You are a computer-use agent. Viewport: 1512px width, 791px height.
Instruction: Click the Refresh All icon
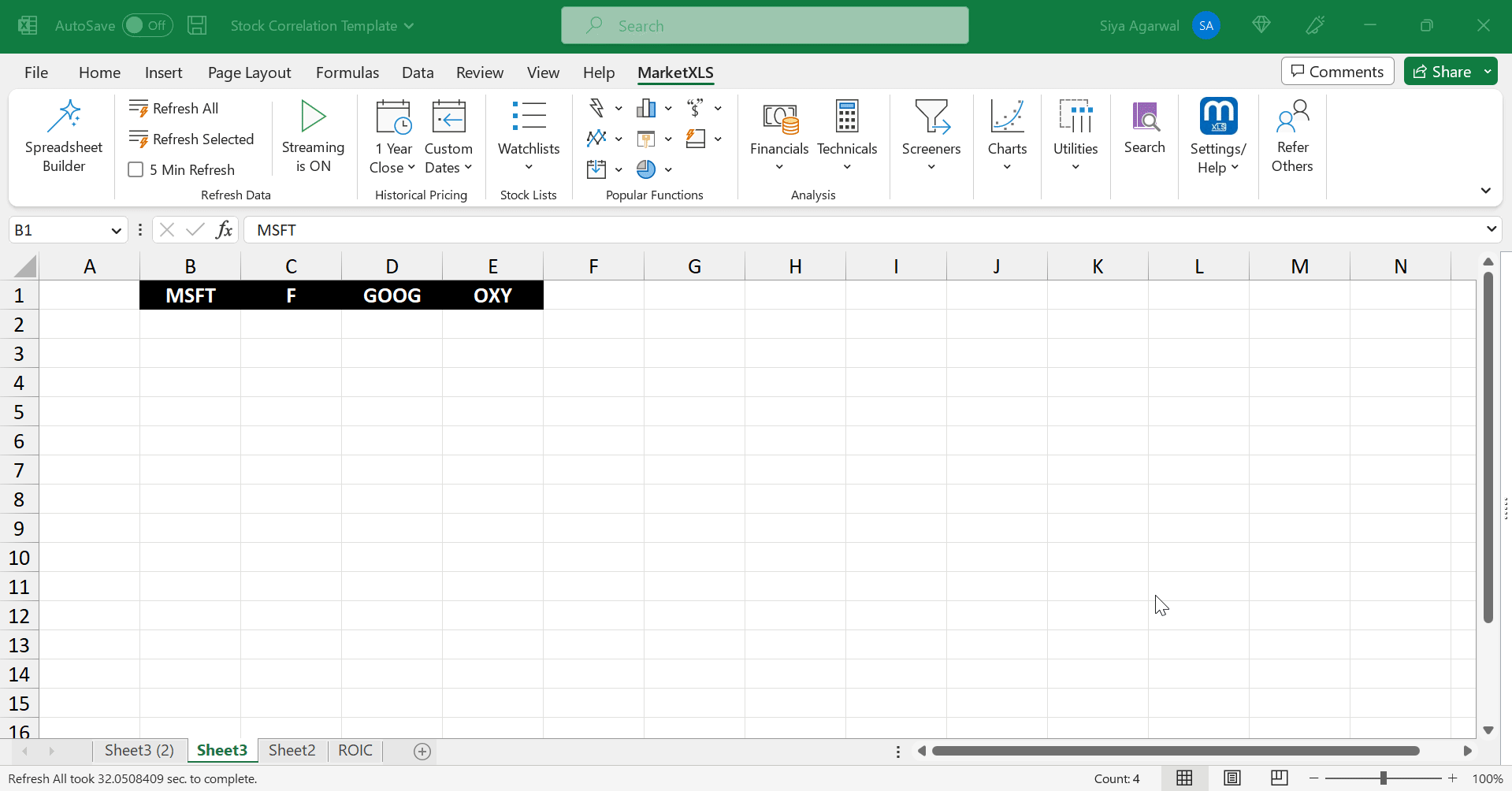click(x=139, y=109)
